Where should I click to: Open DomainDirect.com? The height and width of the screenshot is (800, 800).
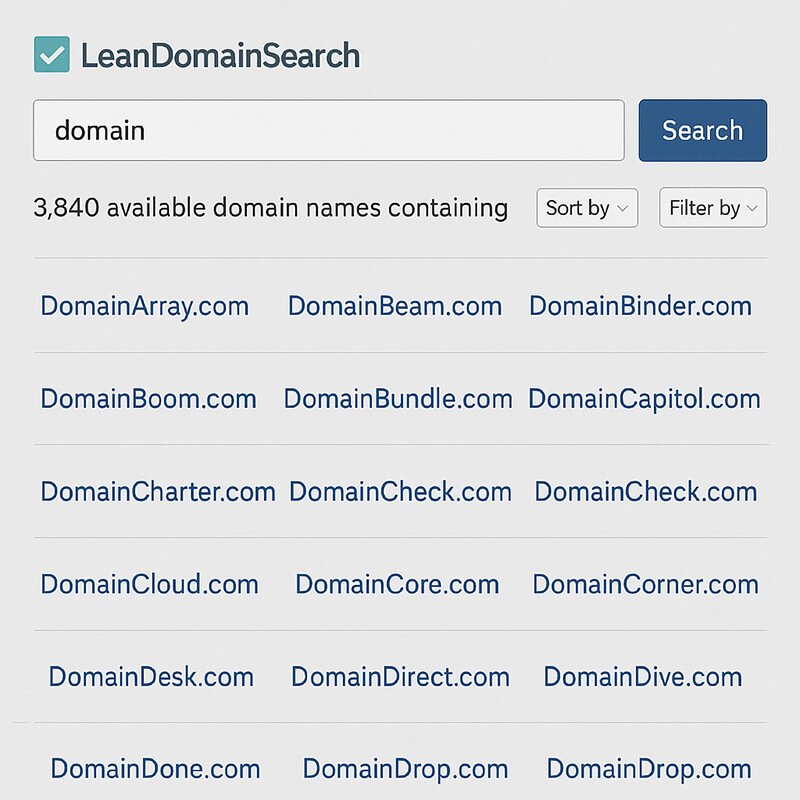coord(399,678)
